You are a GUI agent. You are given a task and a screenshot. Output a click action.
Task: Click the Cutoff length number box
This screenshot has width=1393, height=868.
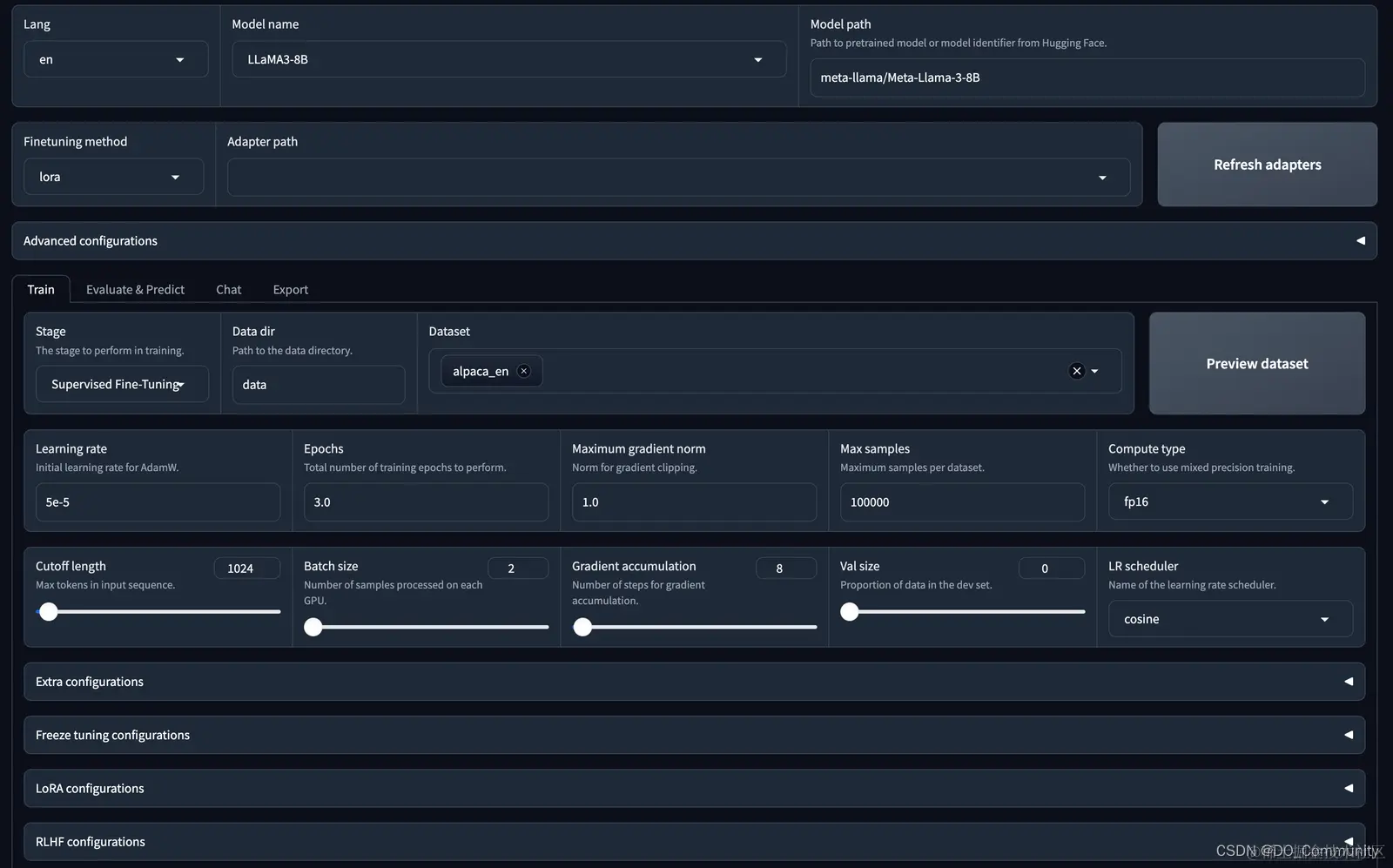(247, 569)
